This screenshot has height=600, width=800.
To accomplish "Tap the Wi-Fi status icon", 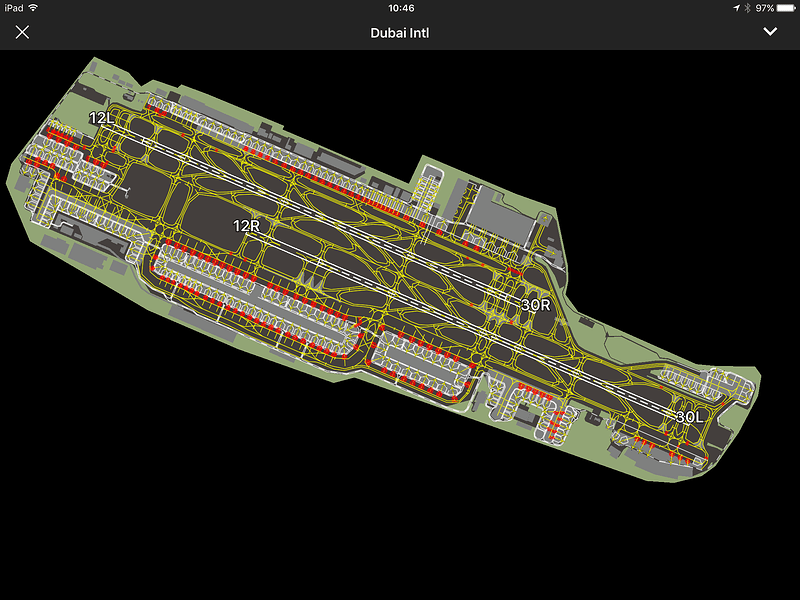I will pos(33,8).
